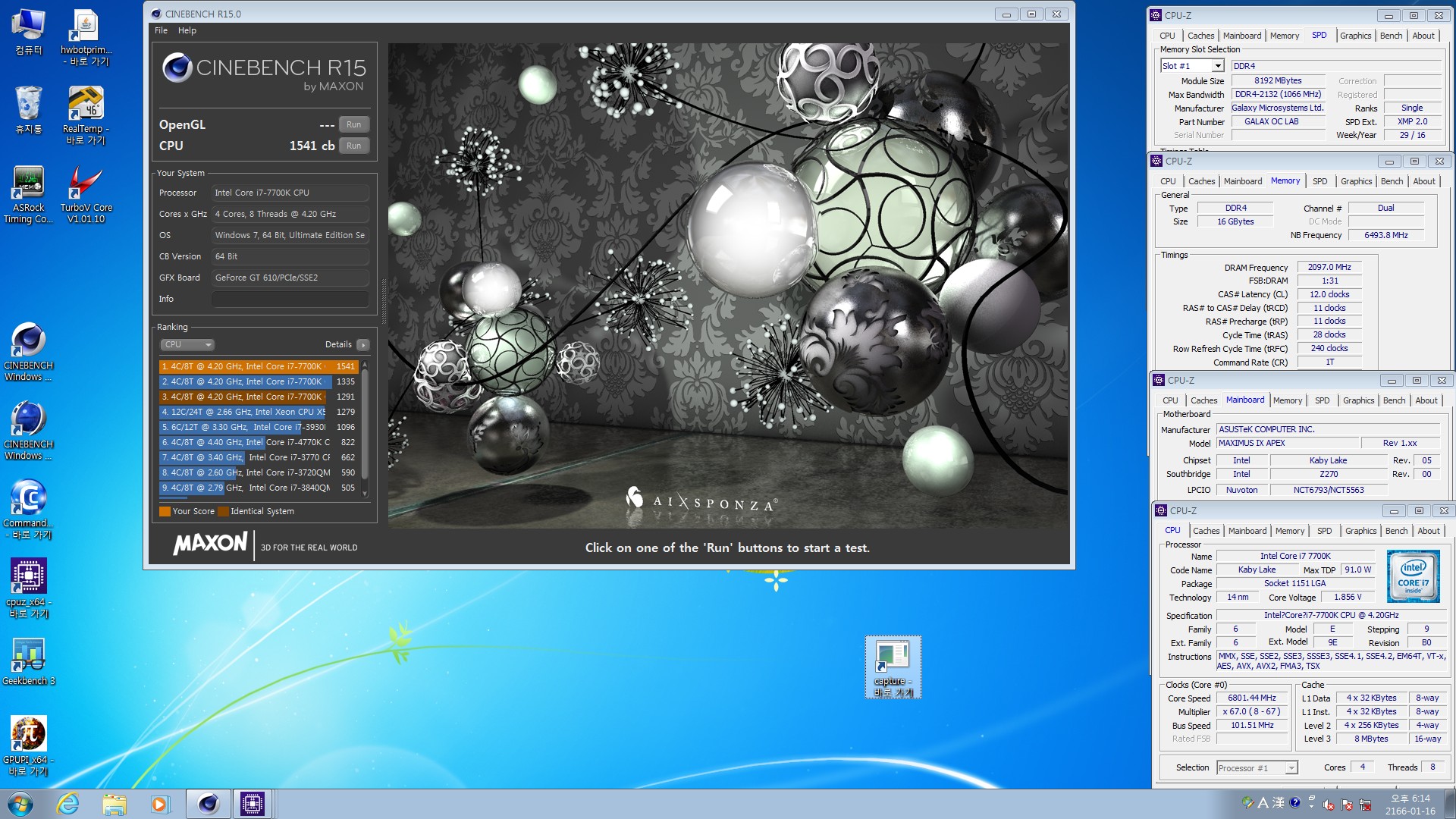The width and height of the screenshot is (1456, 819).
Task: Switch to Caches tab in the SPD CPU-Z window
Action: (x=1200, y=36)
